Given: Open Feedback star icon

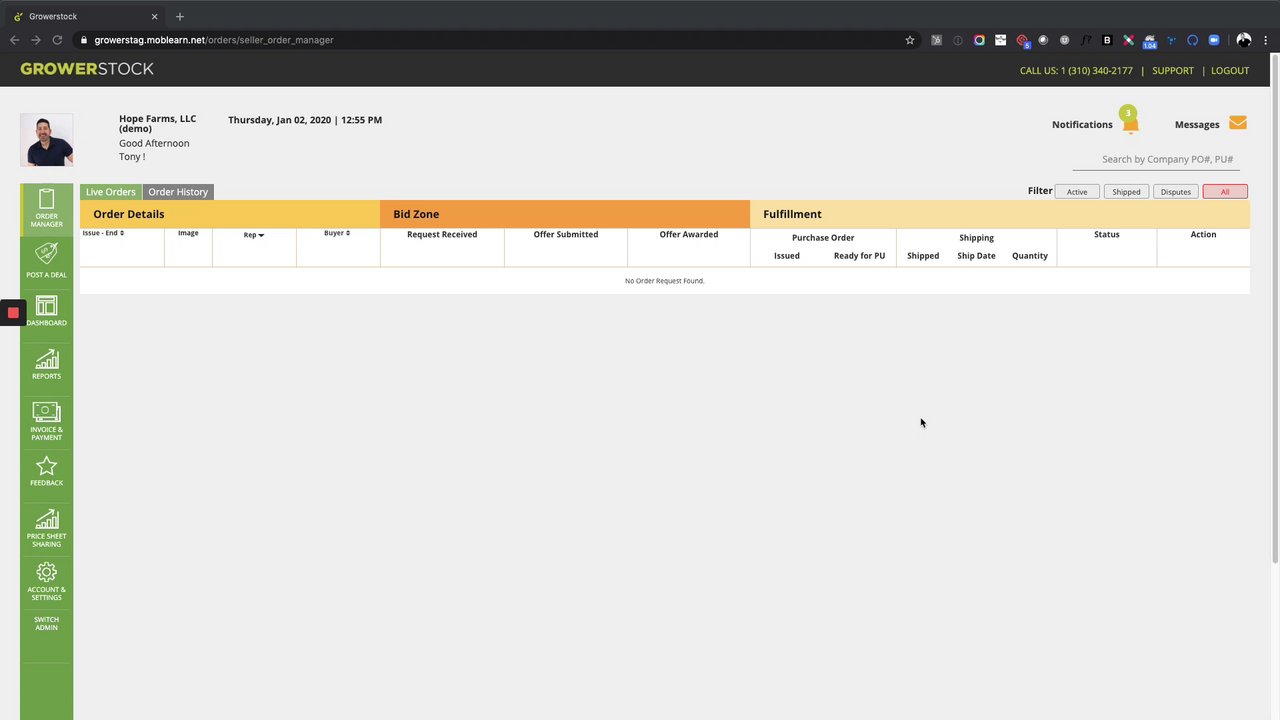Looking at the screenshot, I should (x=46, y=466).
